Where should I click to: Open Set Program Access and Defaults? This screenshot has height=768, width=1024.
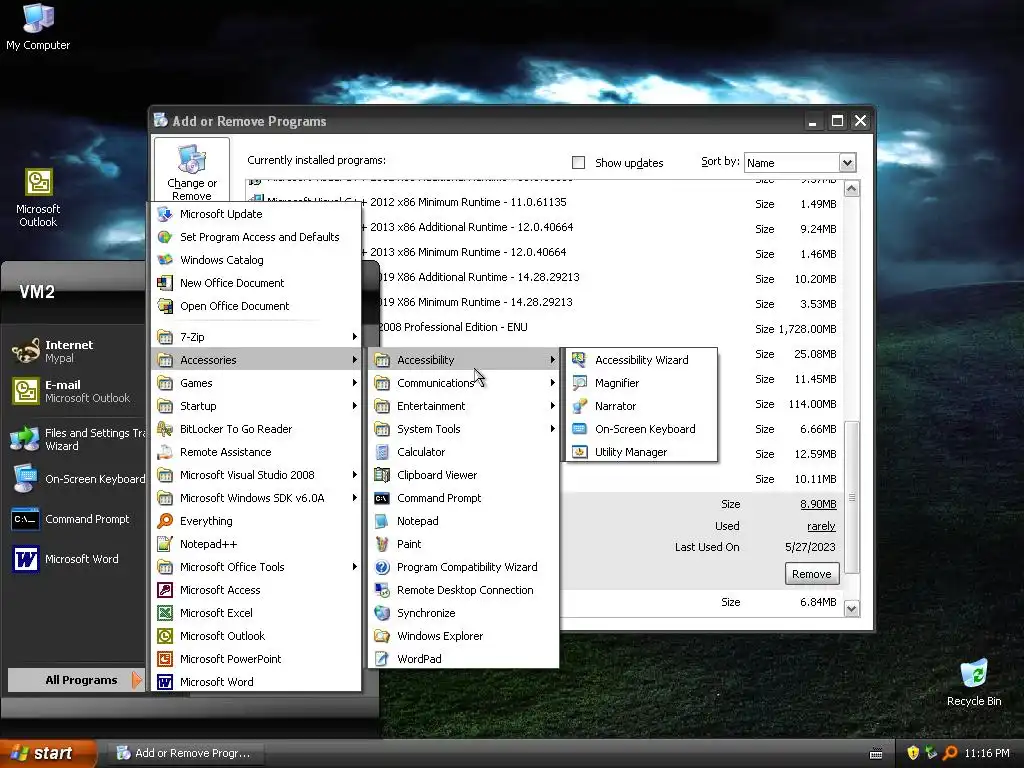256,237
